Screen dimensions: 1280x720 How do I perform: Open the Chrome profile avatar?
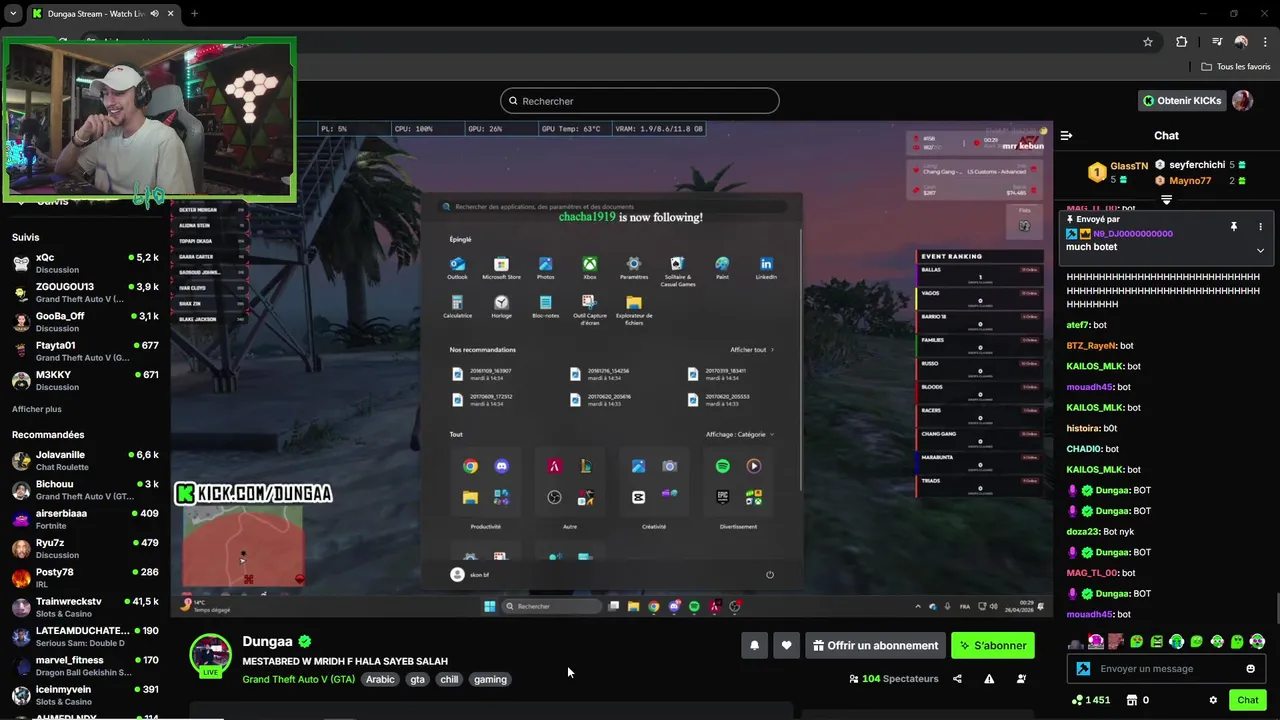point(1241,42)
